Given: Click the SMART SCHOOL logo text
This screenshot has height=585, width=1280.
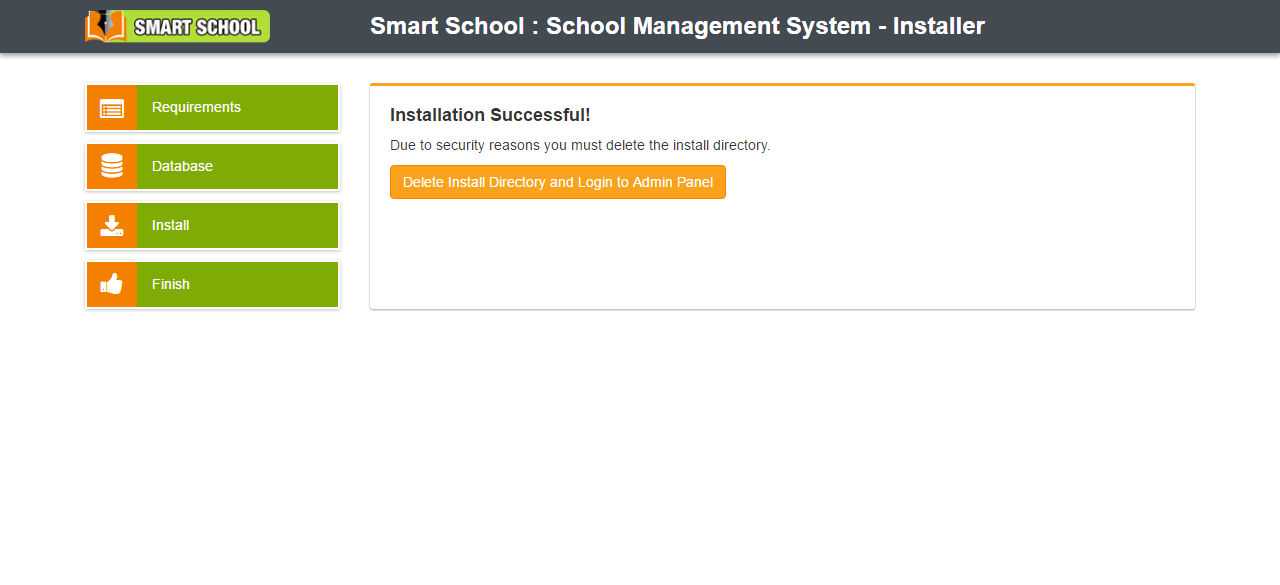Looking at the screenshot, I should [x=197, y=27].
